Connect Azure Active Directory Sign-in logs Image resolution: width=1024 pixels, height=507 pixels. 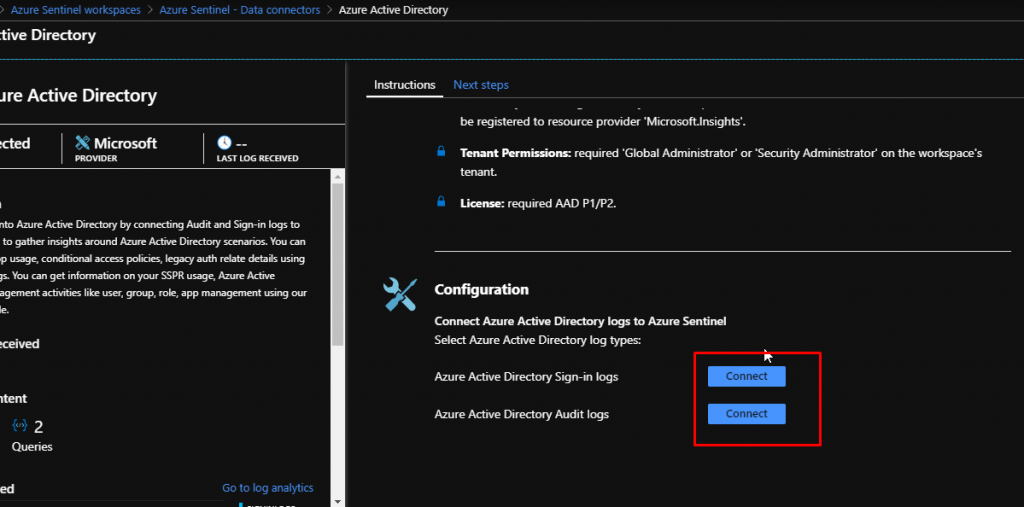746,377
